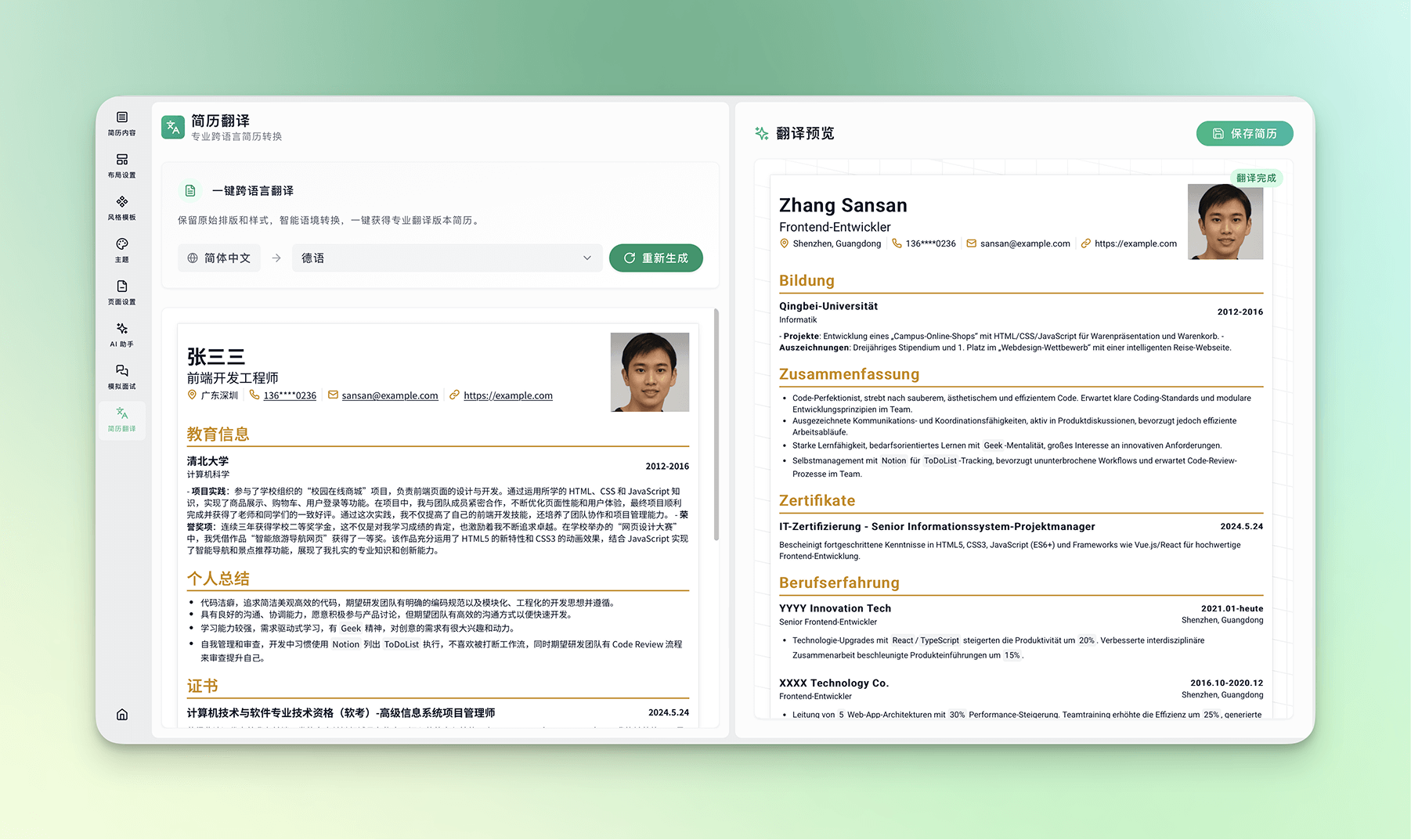The image size is (1411, 840).
Task: Click the home icon at sidebar bottom
Action: [x=122, y=714]
